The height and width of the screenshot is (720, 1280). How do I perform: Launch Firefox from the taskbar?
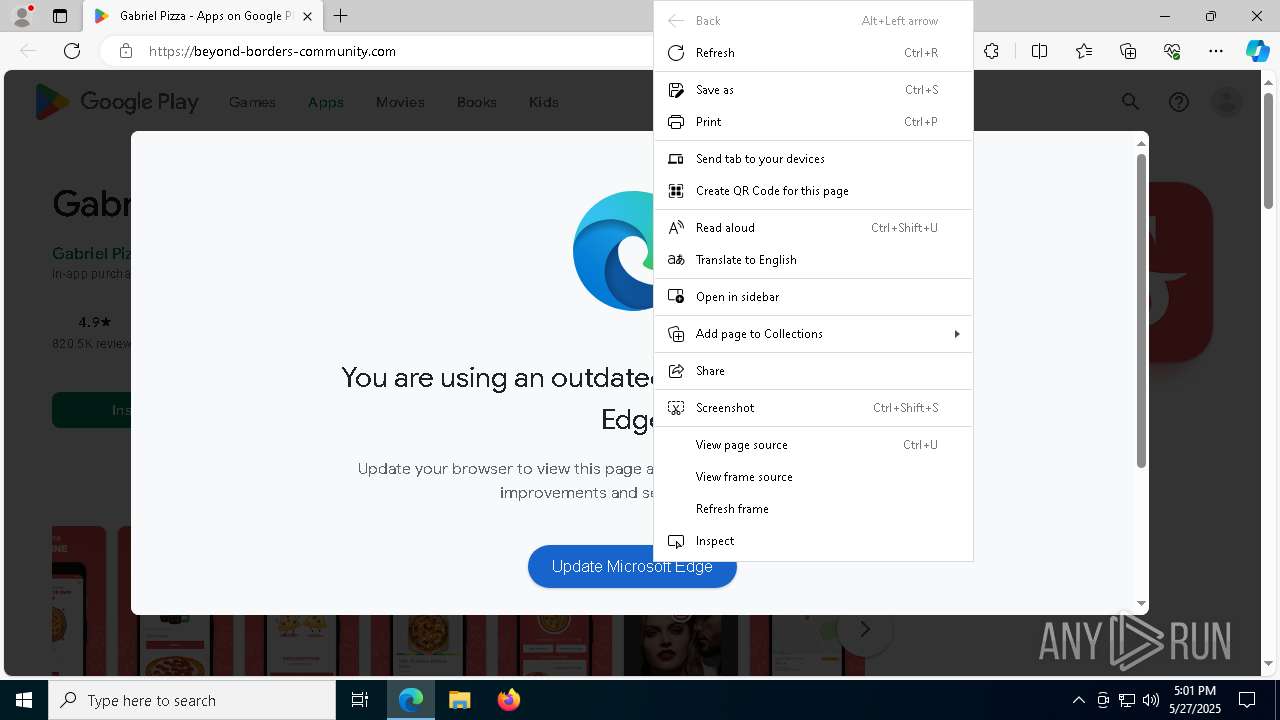[x=508, y=700]
